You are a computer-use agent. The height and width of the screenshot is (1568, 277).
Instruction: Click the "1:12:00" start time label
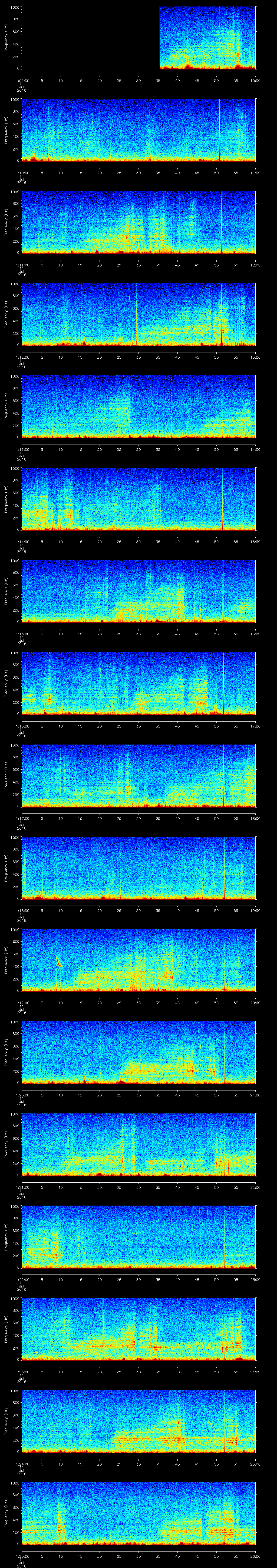click(22, 357)
